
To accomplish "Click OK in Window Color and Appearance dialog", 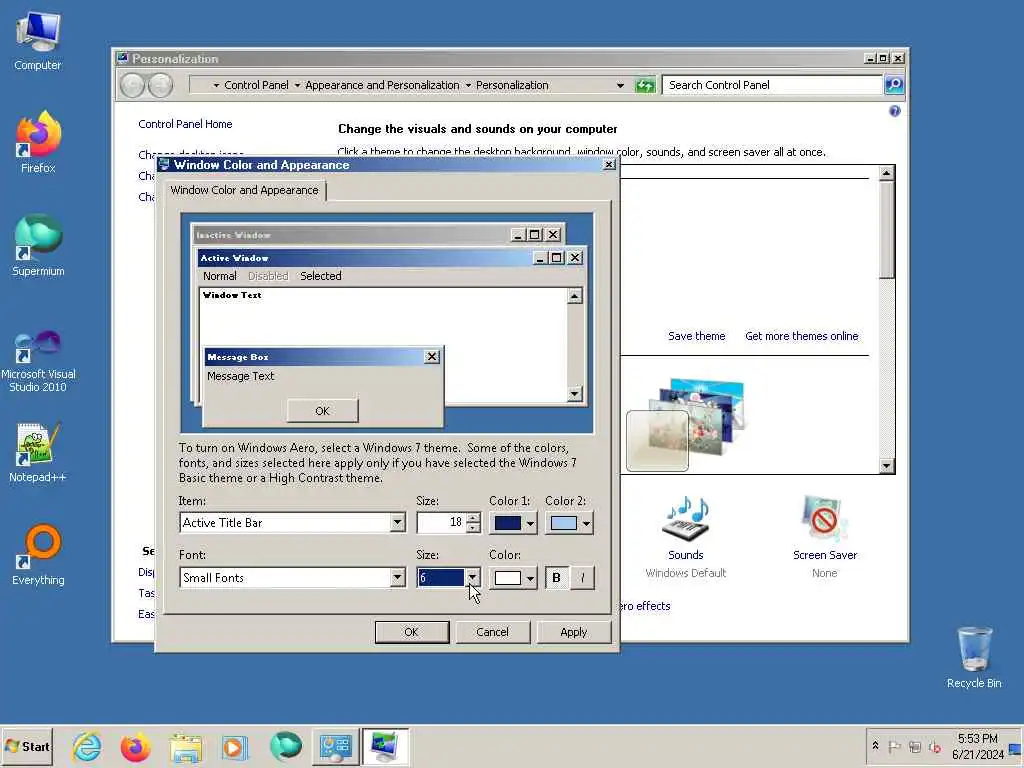I will (411, 632).
